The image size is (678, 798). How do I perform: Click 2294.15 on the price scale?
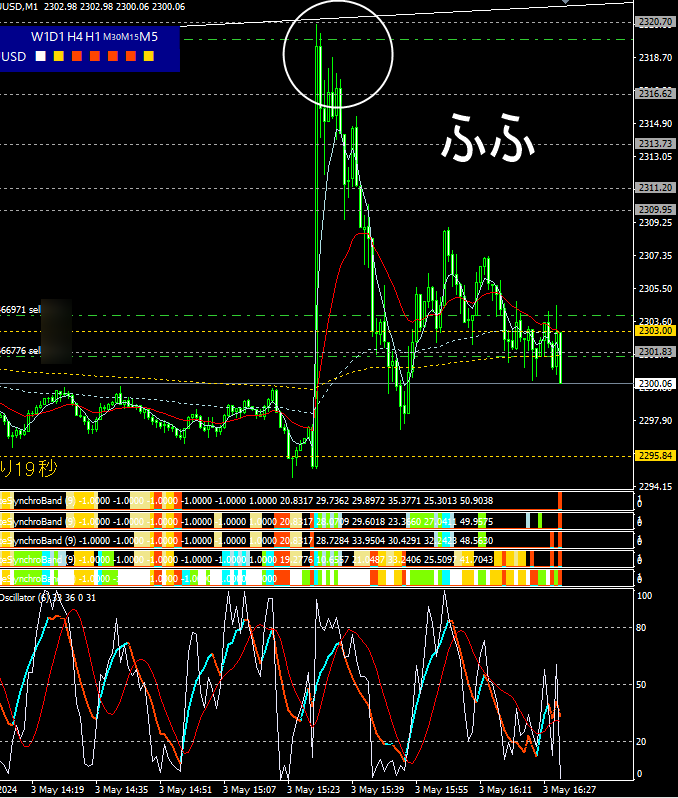pos(655,487)
